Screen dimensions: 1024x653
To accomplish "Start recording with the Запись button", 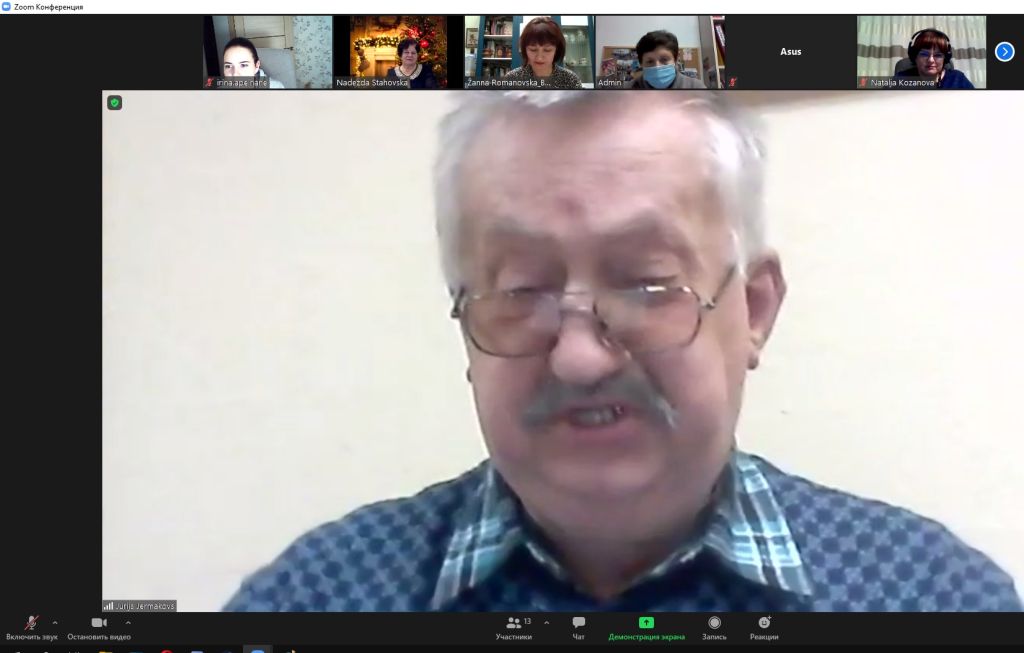I will [714, 627].
